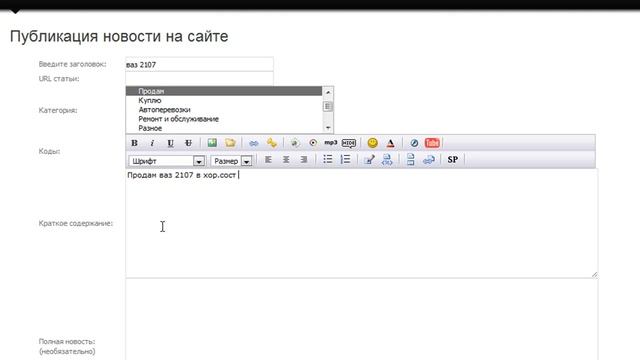Click the green insert image icon
This screenshot has height=360, width=640.
coord(212,143)
